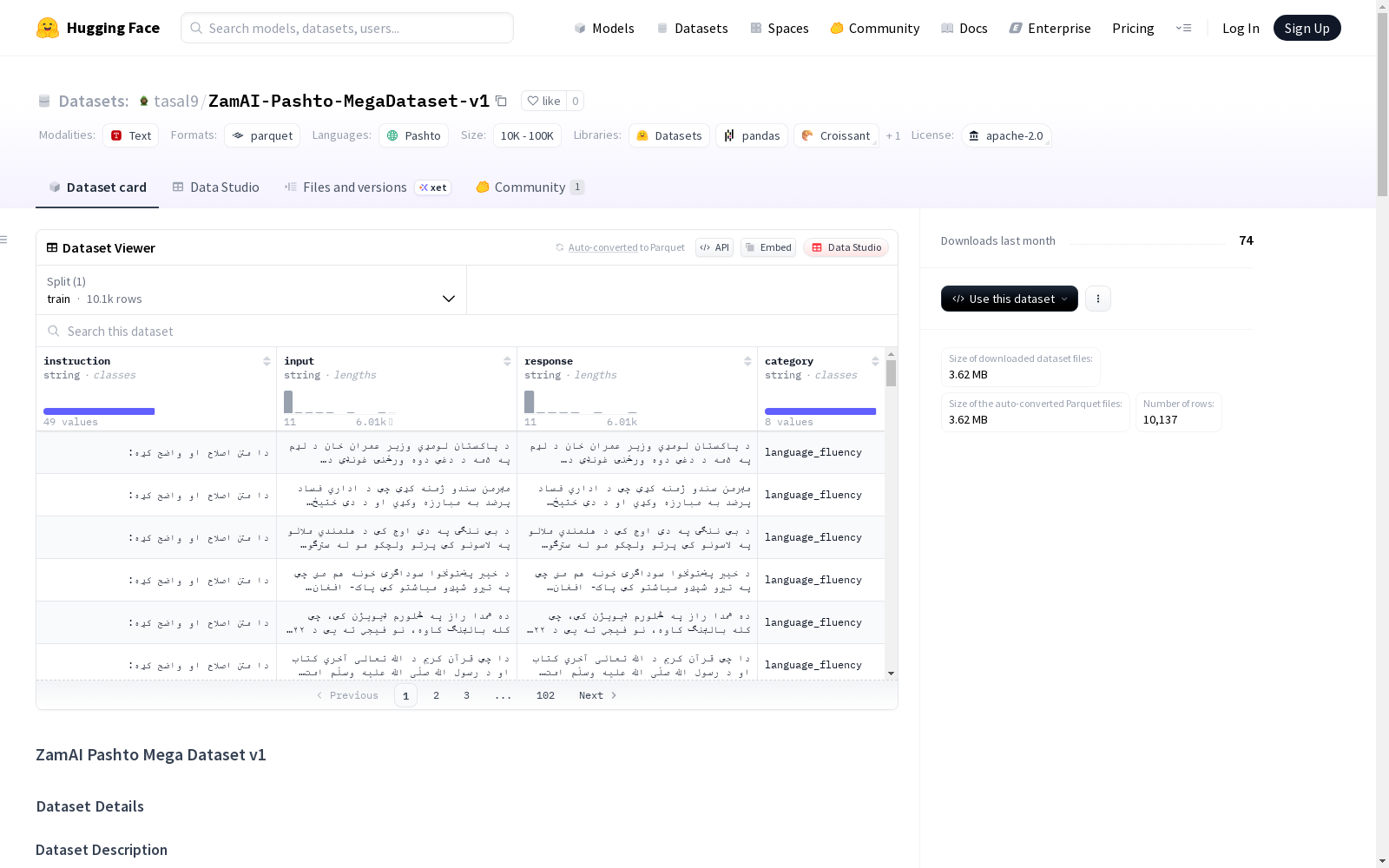The height and width of the screenshot is (868, 1389).
Task: Open the Data Studio tab
Action: [x=216, y=187]
